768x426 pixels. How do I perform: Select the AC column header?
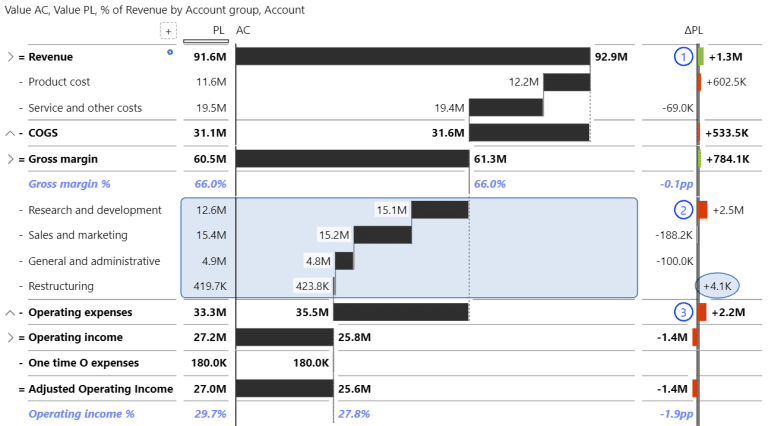[244, 31]
